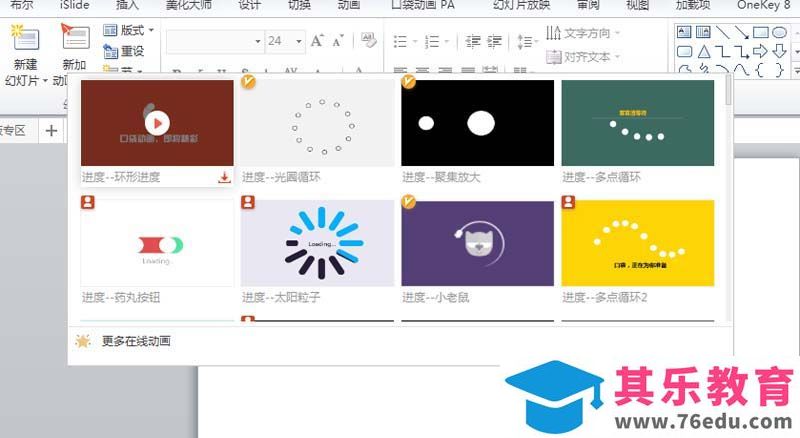Select the 进度--聚集放大 thumbnail
800x438 pixels.
[x=478, y=123]
